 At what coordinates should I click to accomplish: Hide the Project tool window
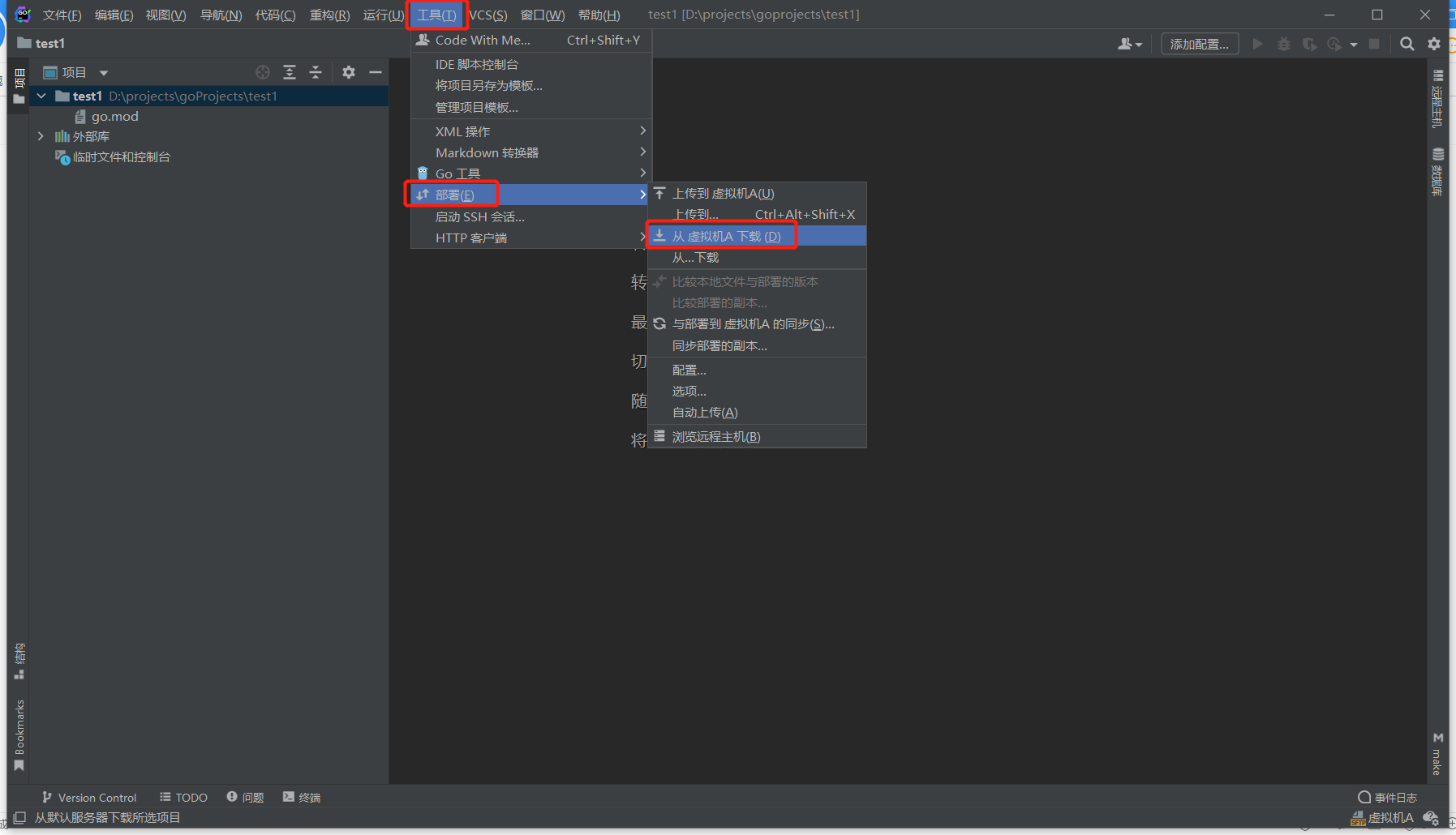pos(376,72)
